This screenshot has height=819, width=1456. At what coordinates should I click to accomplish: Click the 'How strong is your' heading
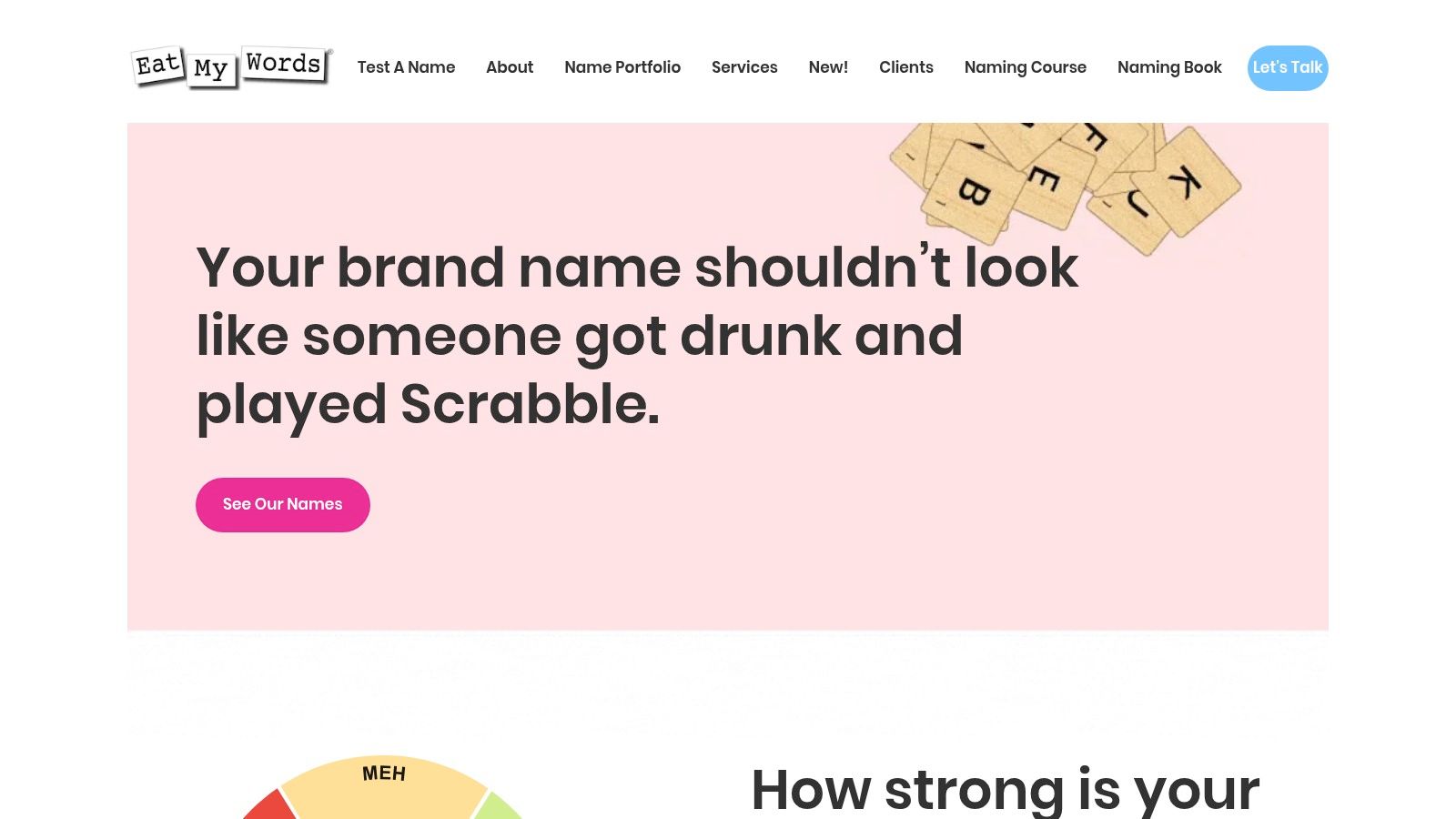[1006, 789]
